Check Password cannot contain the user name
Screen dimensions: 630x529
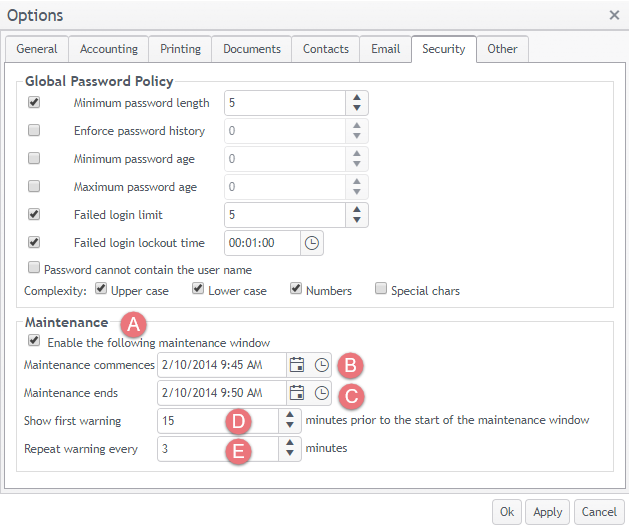click(35, 269)
